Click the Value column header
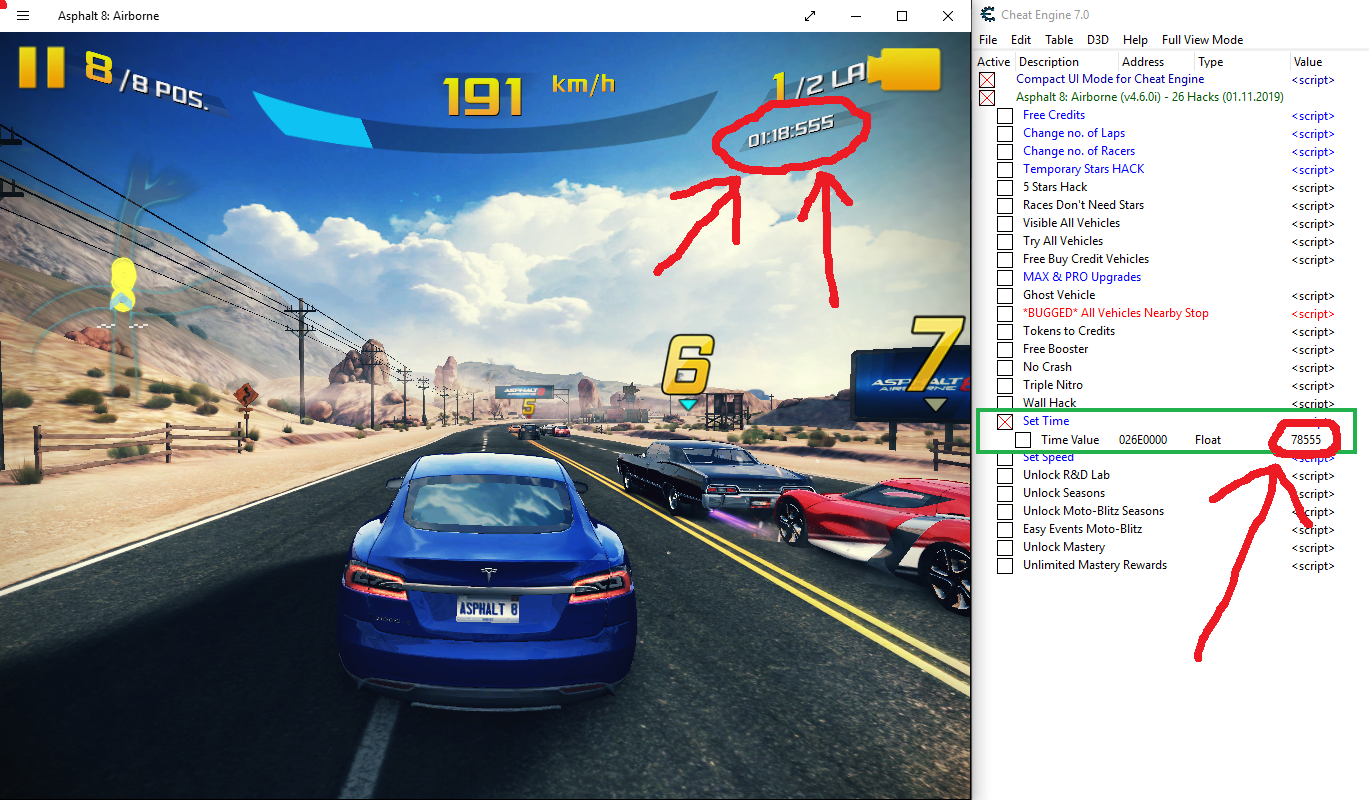1369x800 pixels. click(1307, 62)
